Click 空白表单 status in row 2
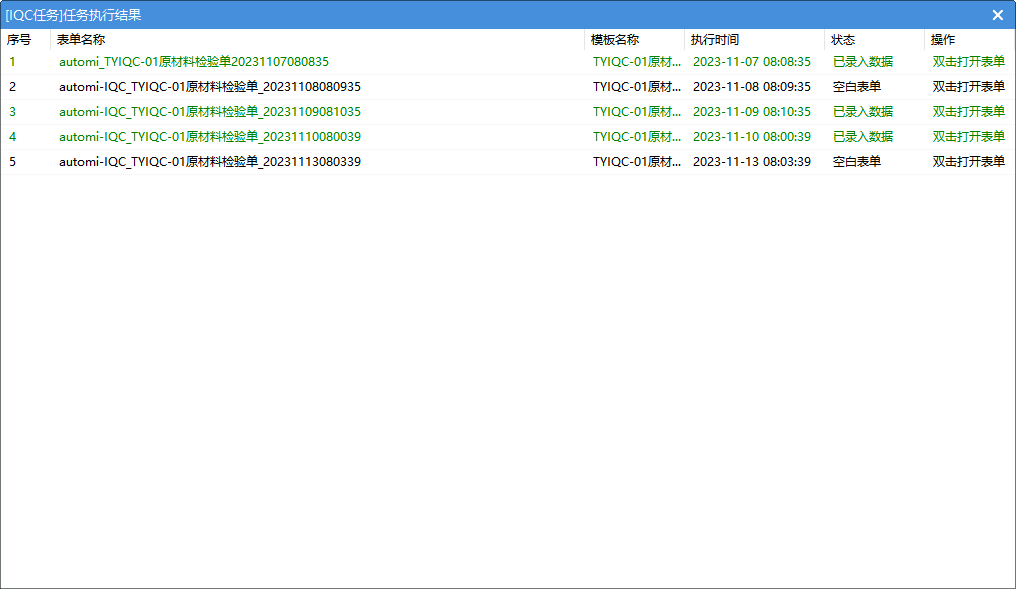The height and width of the screenshot is (589, 1016). pos(857,87)
